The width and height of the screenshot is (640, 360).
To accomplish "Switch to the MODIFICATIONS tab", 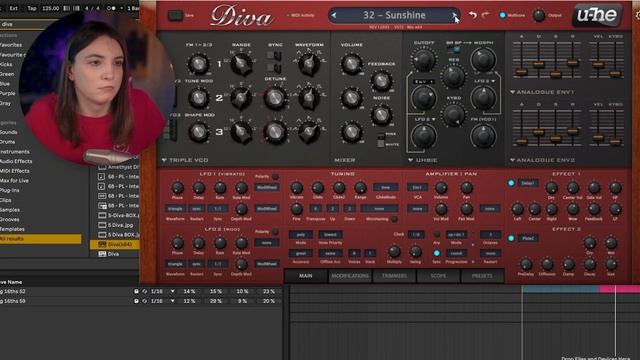I will point(350,276).
